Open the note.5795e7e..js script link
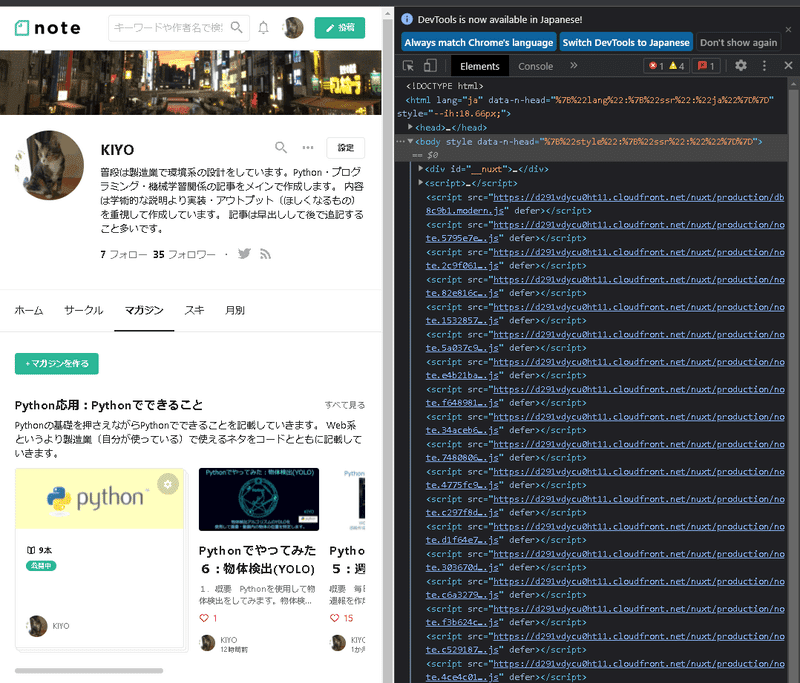This screenshot has width=800, height=683. tap(605, 231)
